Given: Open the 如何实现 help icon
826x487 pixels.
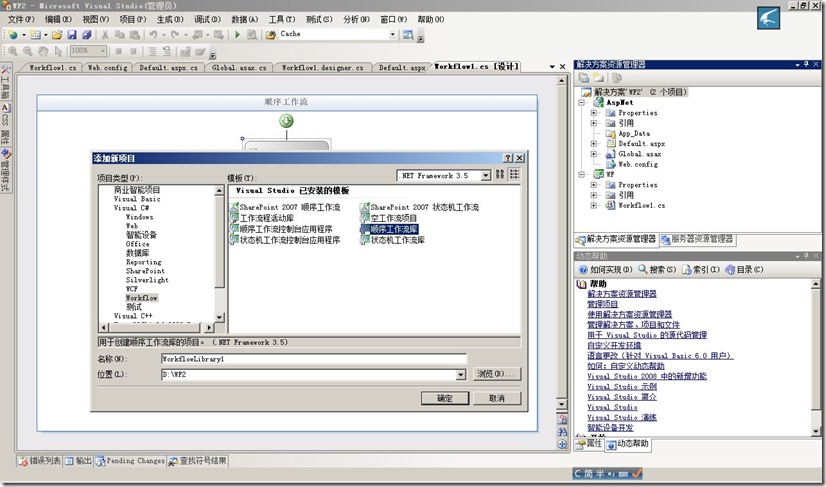Looking at the screenshot, I should tap(583, 269).
